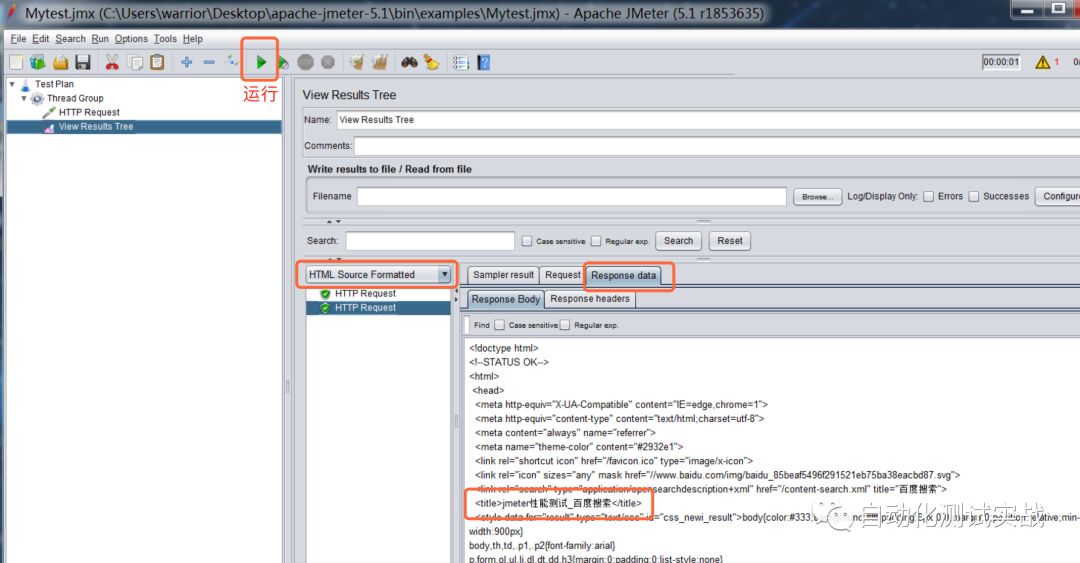Image resolution: width=1080 pixels, height=563 pixels.
Task: Switch to the Sampler result tab
Action: click(x=503, y=275)
